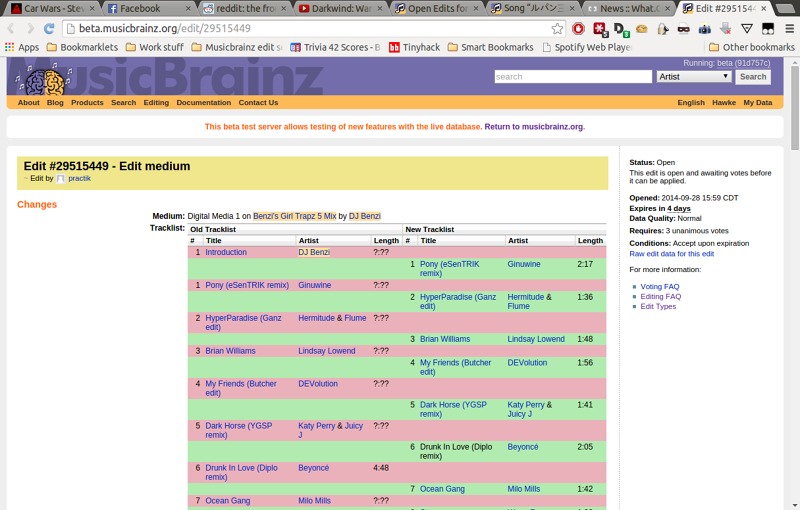Open the Editing FAQ link
The height and width of the screenshot is (510, 800).
tap(661, 296)
